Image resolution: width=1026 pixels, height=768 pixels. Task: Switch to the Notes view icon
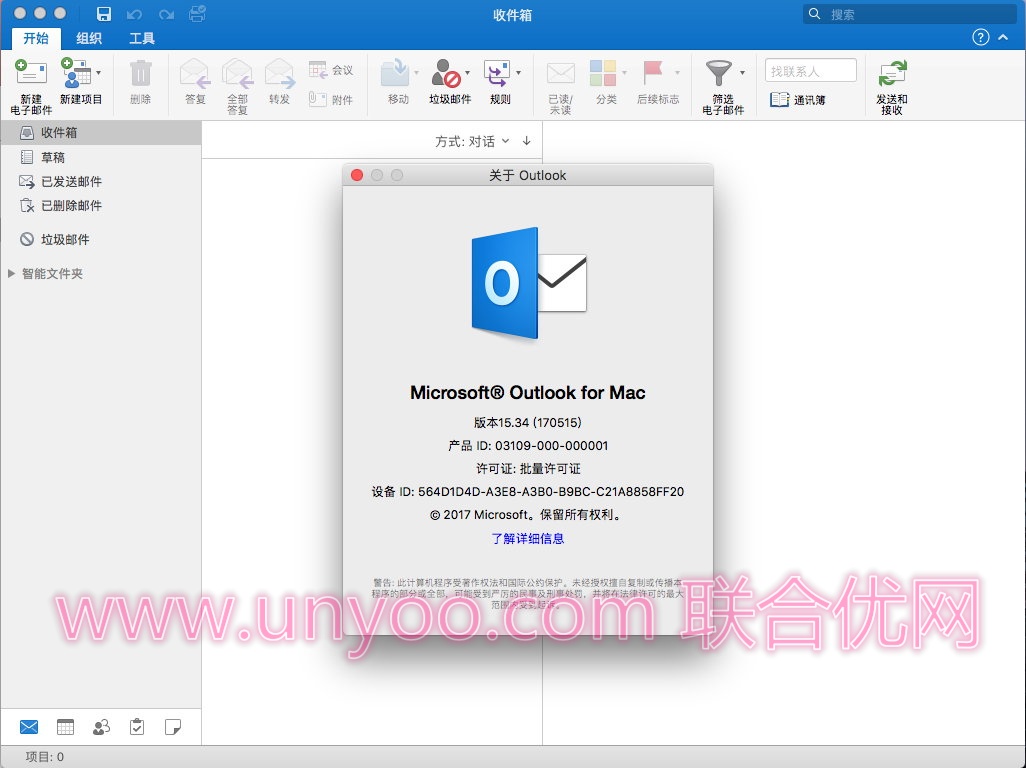(x=173, y=727)
